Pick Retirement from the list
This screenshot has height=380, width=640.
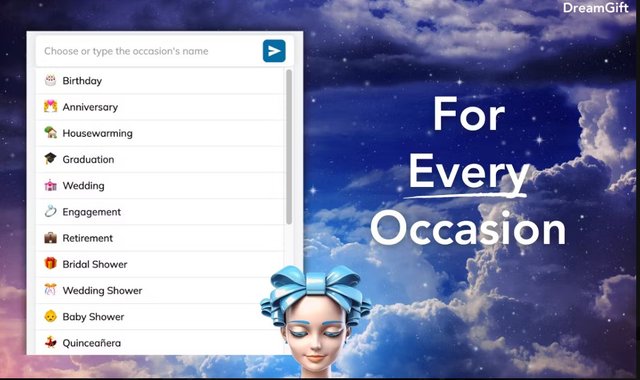click(x=160, y=238)
